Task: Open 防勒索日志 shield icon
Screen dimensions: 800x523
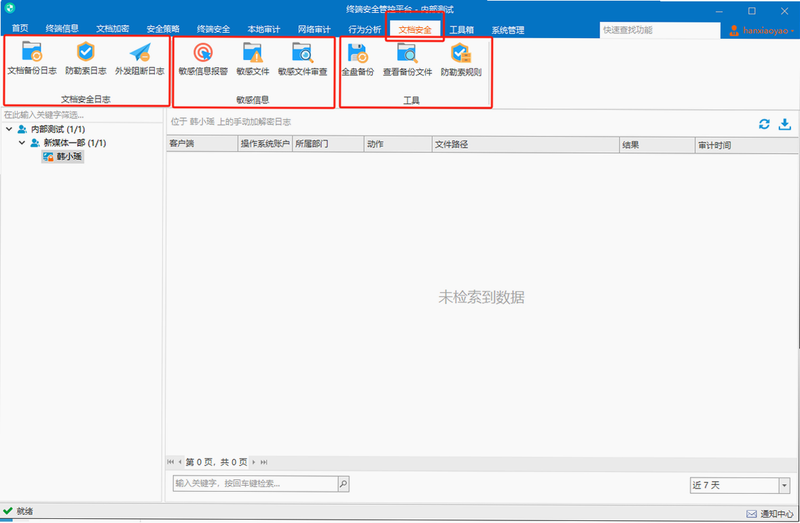Action: coord(86,52)
